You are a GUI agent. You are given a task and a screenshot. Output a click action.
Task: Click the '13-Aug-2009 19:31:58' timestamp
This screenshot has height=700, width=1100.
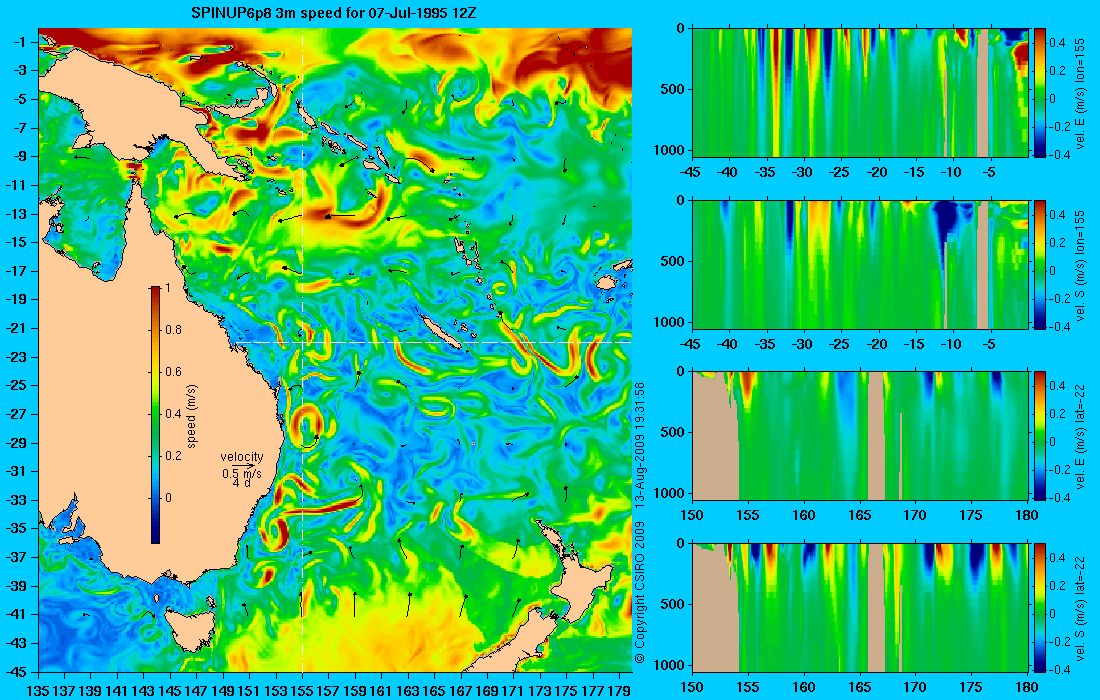point(640,444)
